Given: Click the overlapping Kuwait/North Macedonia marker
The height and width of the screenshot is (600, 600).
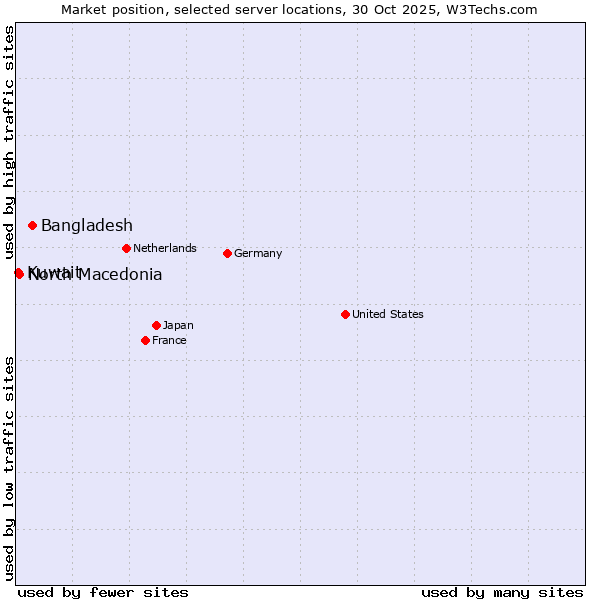Looking at the screenshot, I should click(19, 274).
